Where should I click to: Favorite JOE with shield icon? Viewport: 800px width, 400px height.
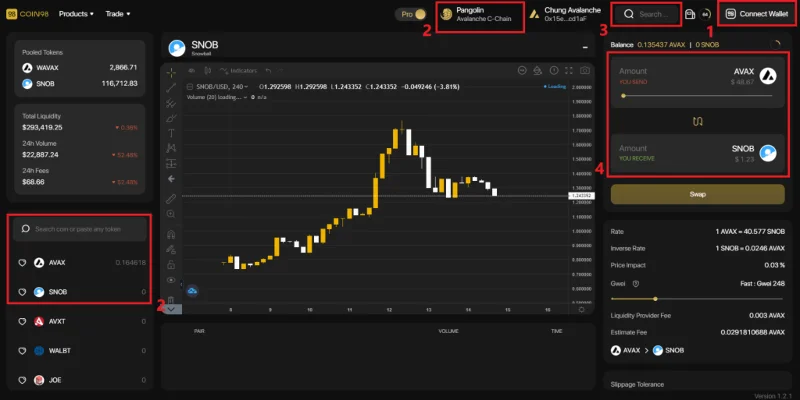point(22,381)
